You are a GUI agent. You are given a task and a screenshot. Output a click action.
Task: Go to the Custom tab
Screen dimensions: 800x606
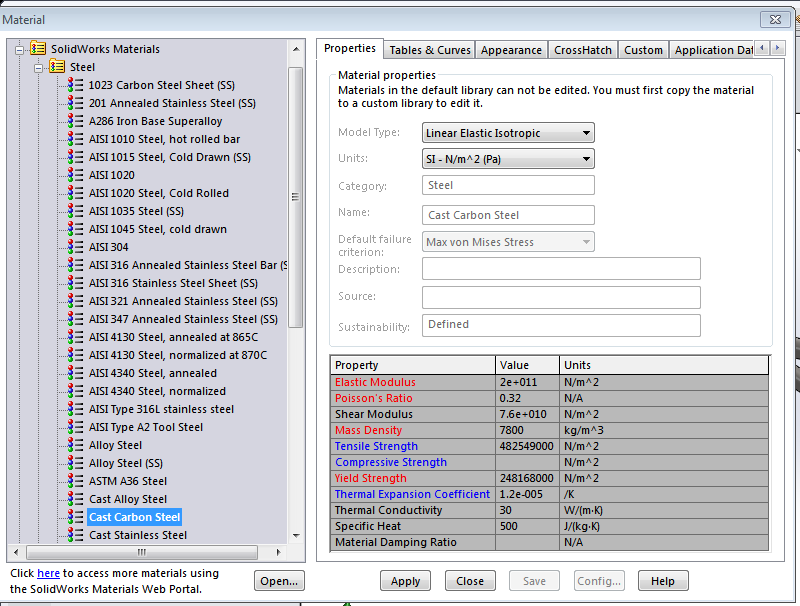coord(643,50)
